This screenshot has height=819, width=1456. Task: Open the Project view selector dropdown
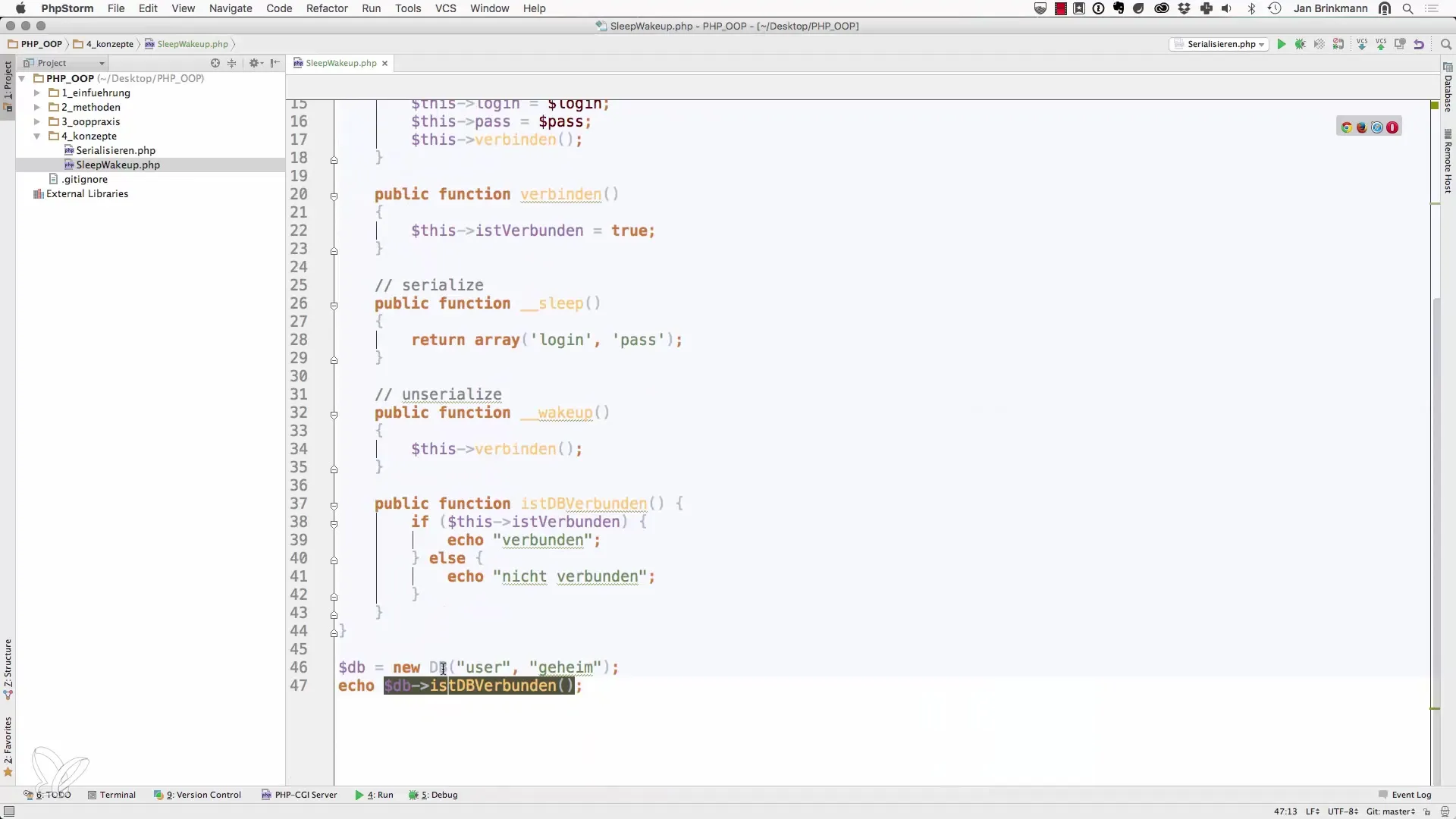tap(64, 63)
